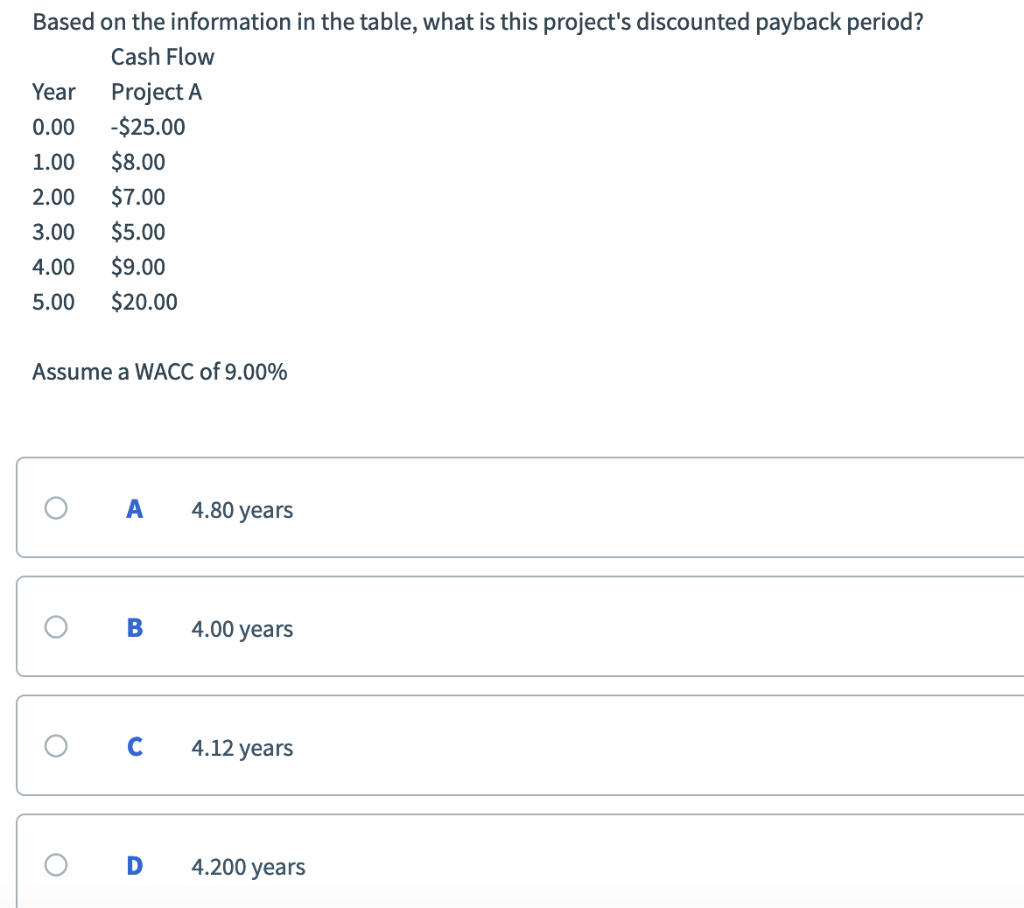This screenshot has width=1024, height=908.
Task: Click the '-$25.00' cash flow value
Action: pos(147,126)
